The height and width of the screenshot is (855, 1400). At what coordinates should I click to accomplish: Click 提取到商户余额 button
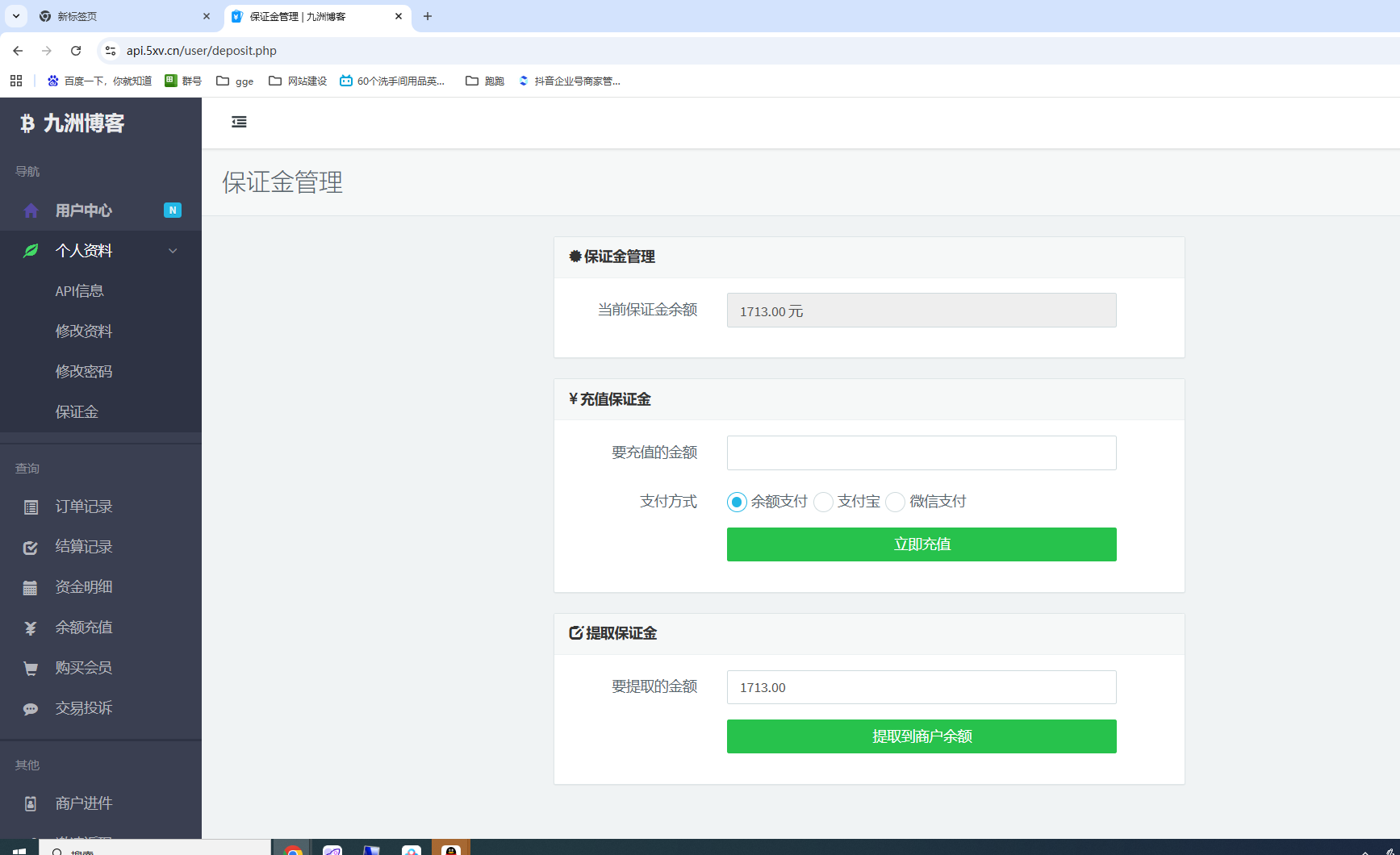921,736
